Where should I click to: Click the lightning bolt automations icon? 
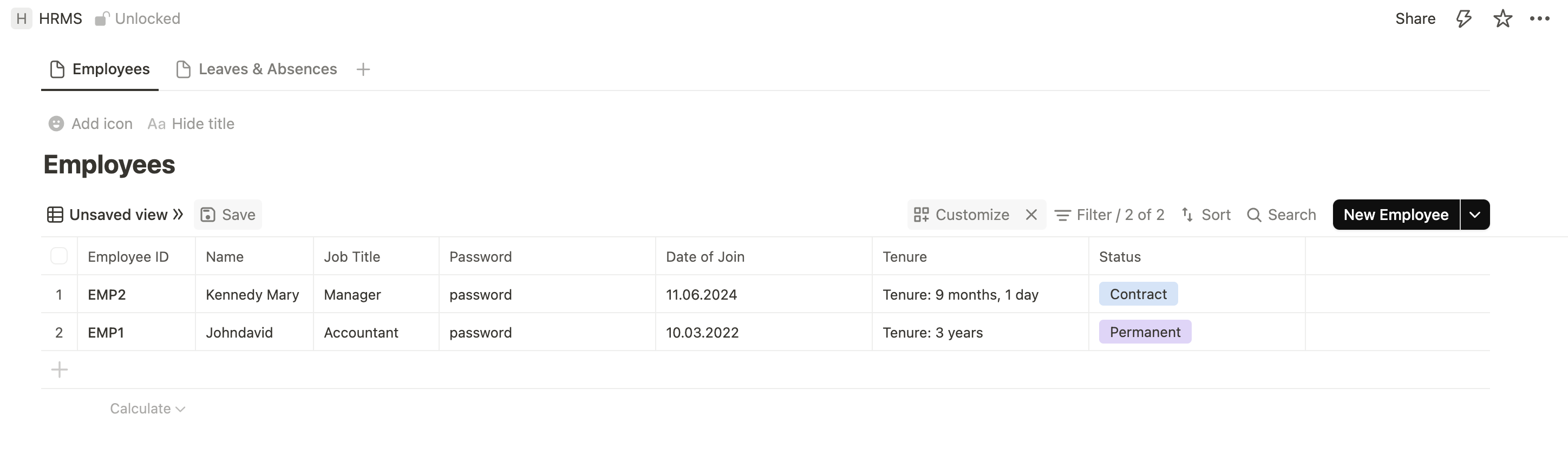[1464, 19]
